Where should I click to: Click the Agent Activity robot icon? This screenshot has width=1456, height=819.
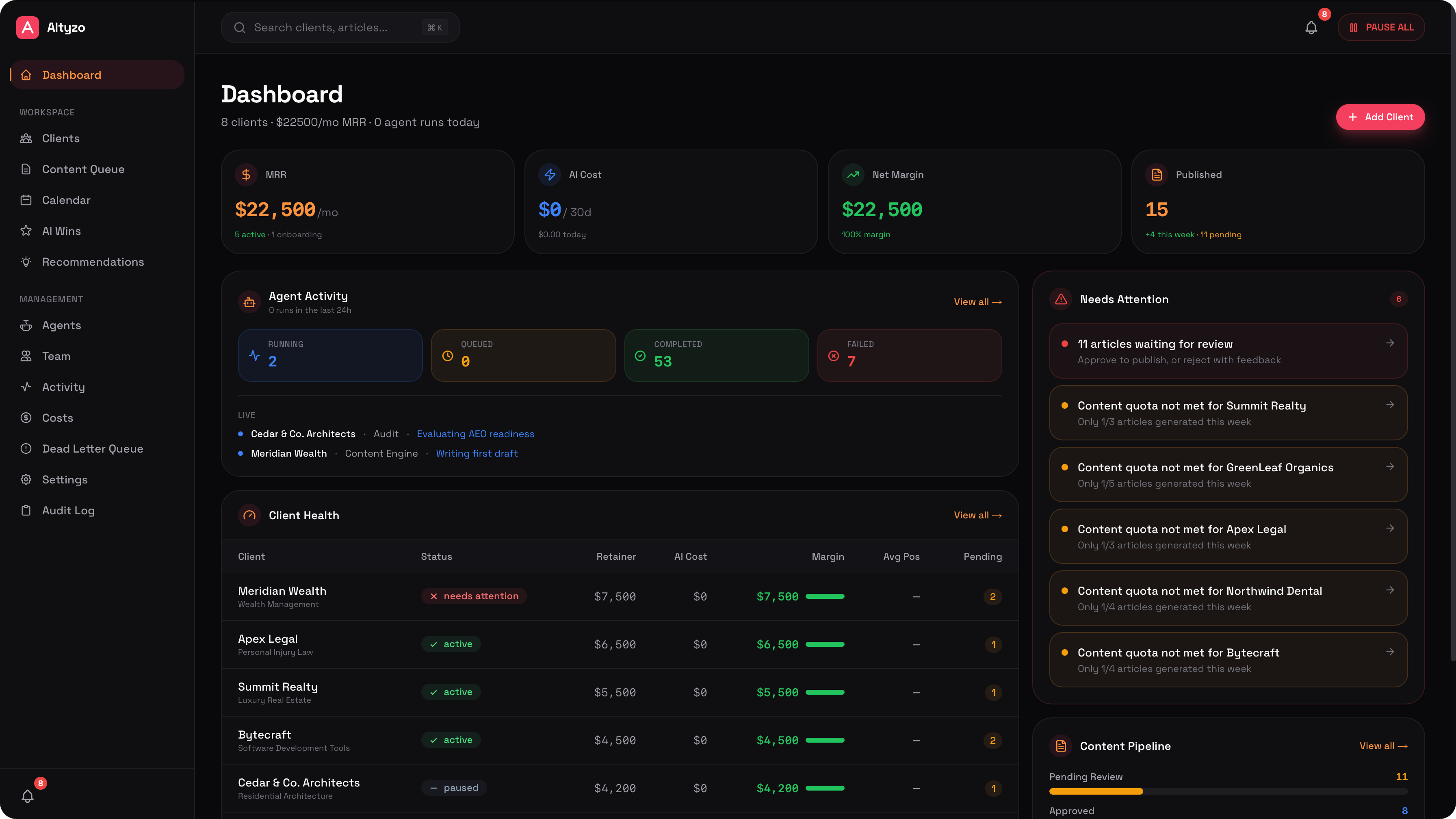(x=249, y=302)
